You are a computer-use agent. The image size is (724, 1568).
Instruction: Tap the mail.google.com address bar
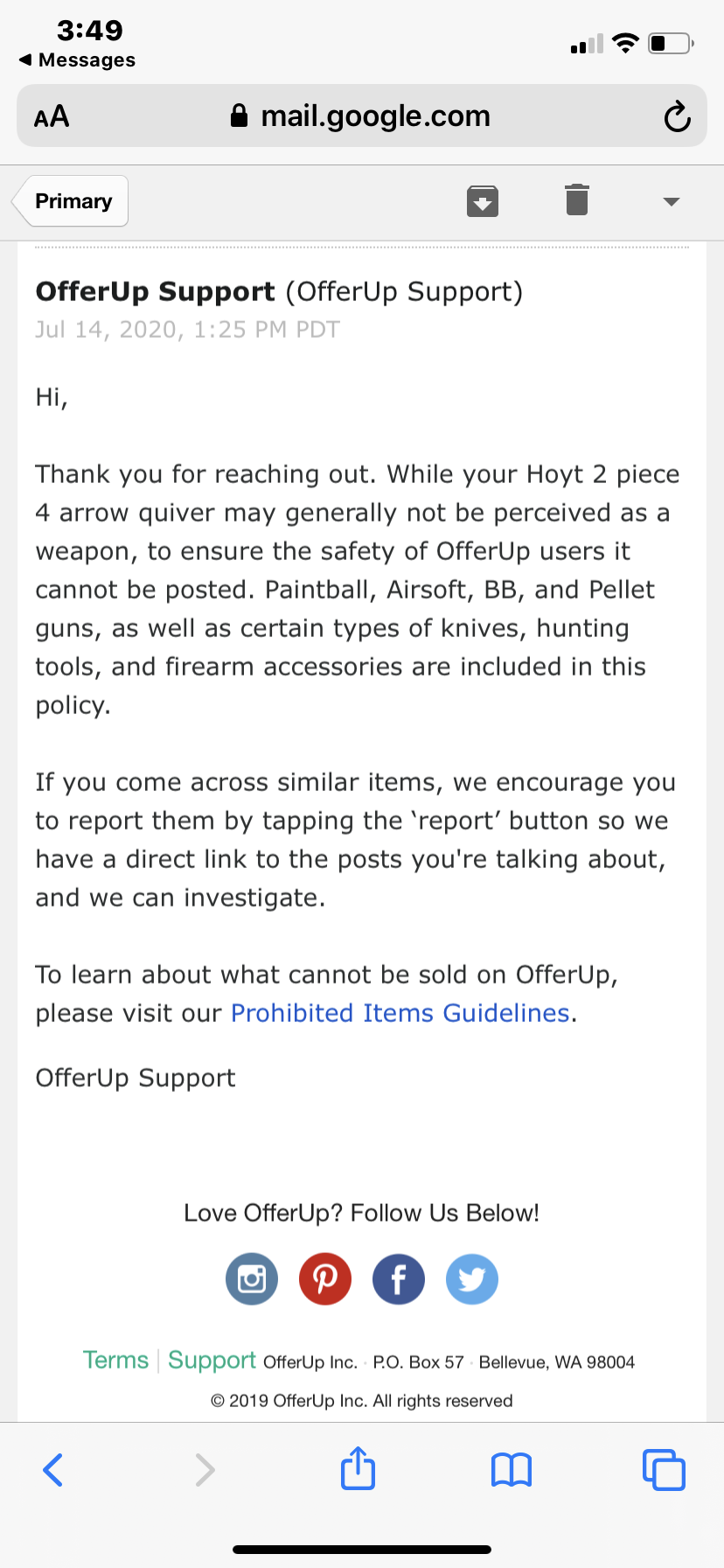pos(362,115)
